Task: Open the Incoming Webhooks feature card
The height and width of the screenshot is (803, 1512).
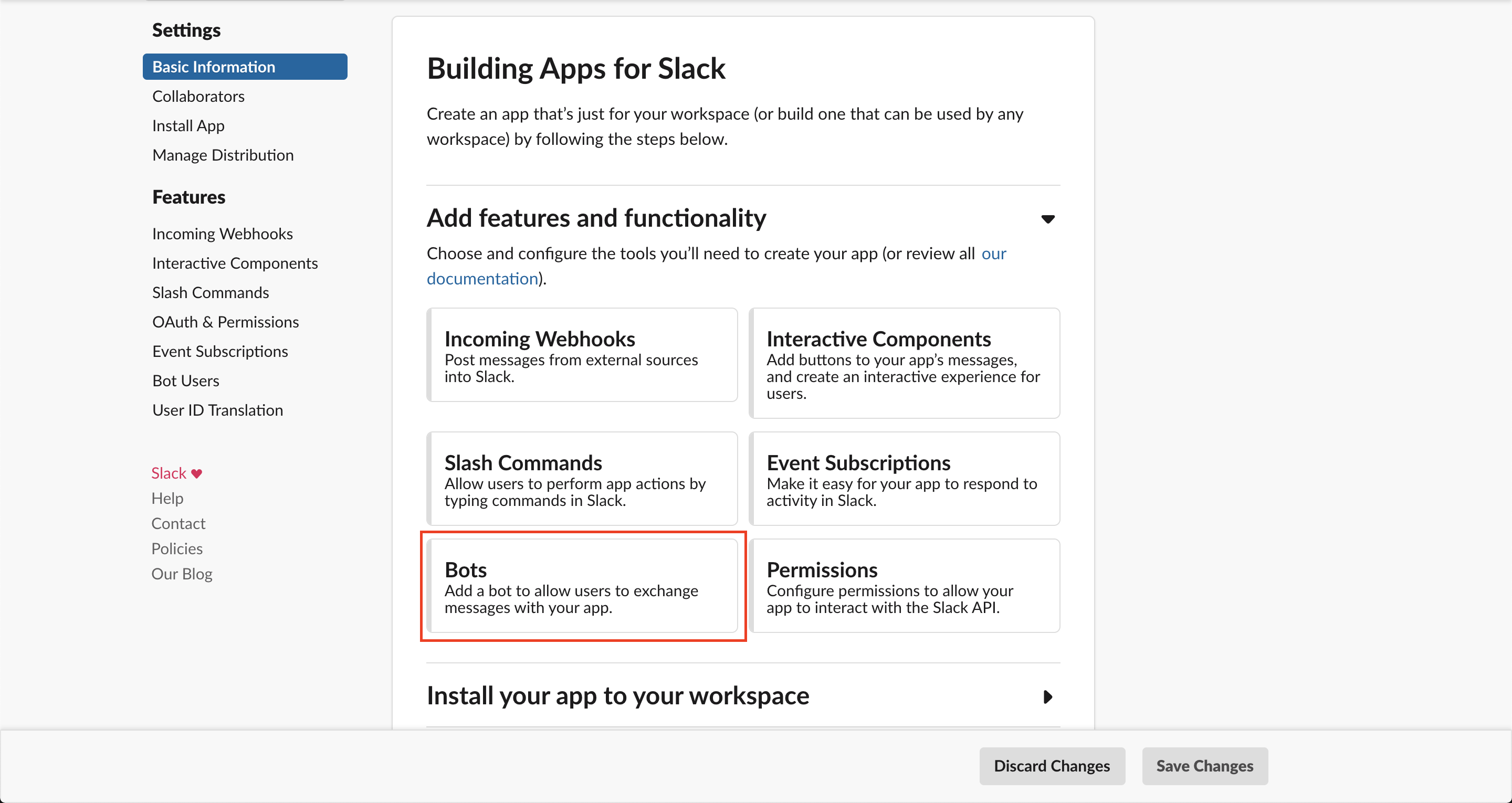Action: click(x=582, y=355)
